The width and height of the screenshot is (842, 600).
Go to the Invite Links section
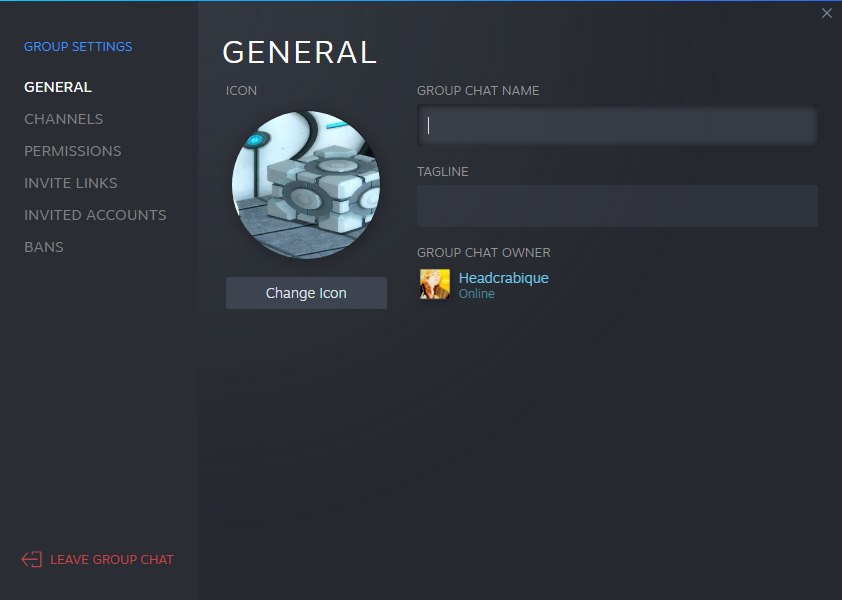click(70, 183)
